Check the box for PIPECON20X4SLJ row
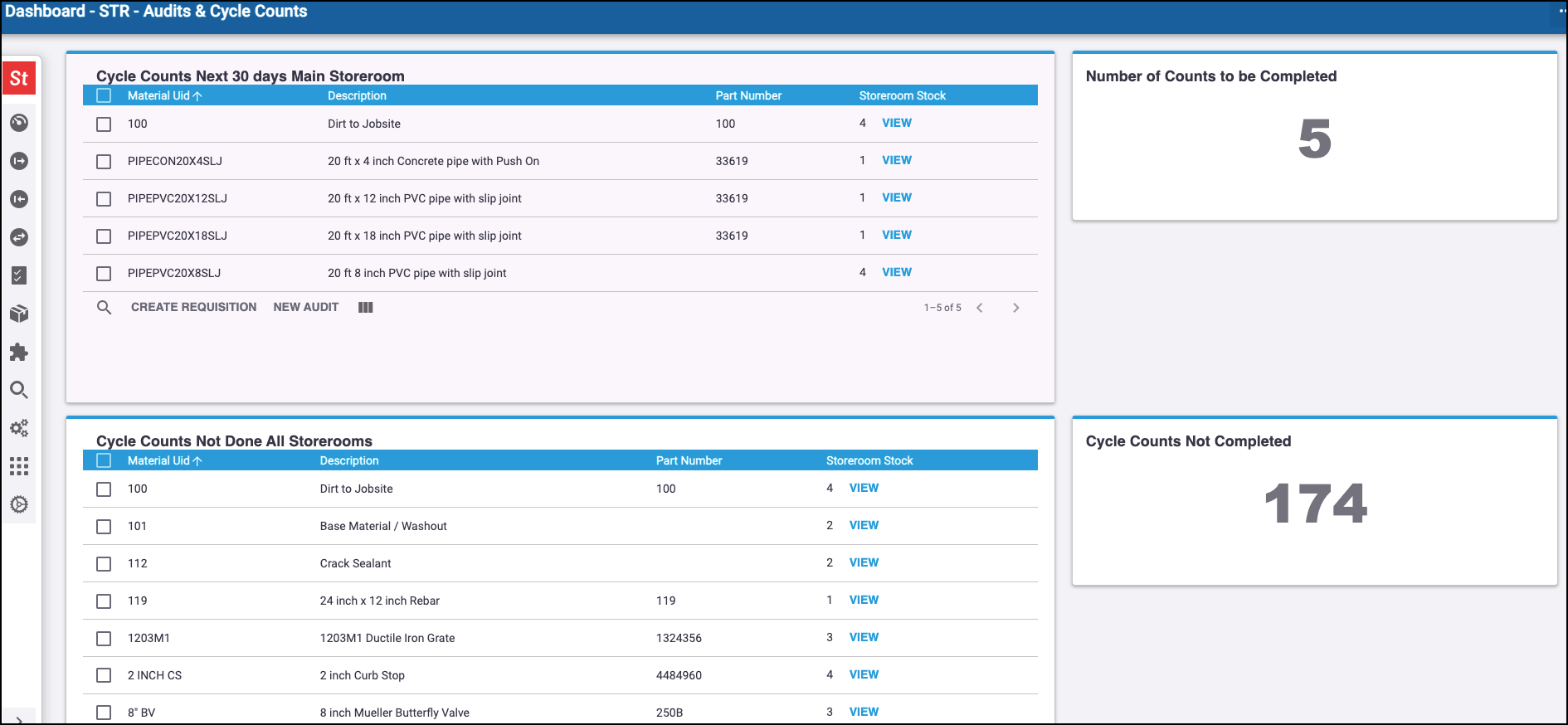 (104, 162)
